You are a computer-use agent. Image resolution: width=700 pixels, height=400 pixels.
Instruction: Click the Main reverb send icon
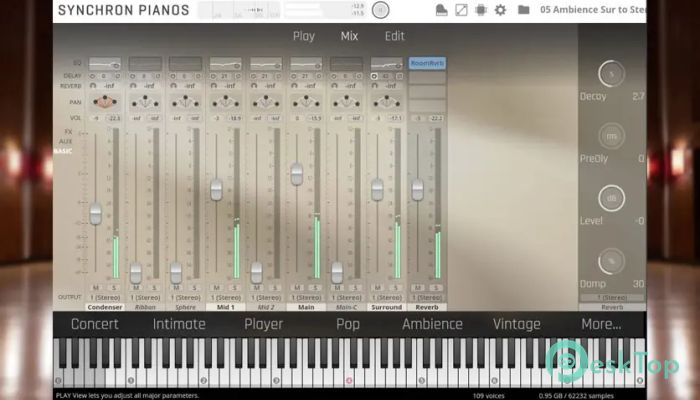pyautogui.click(x=294, y=85)
